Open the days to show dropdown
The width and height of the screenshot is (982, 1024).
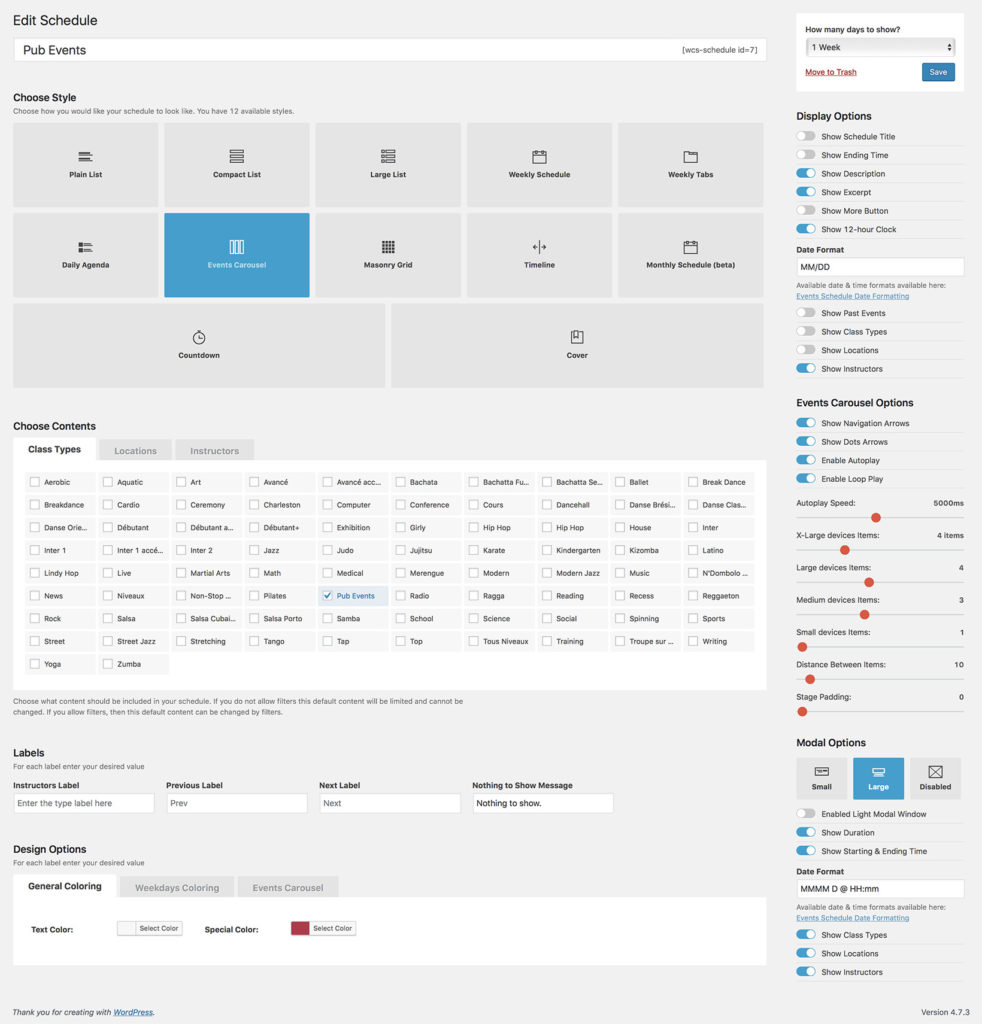(879, 47)
